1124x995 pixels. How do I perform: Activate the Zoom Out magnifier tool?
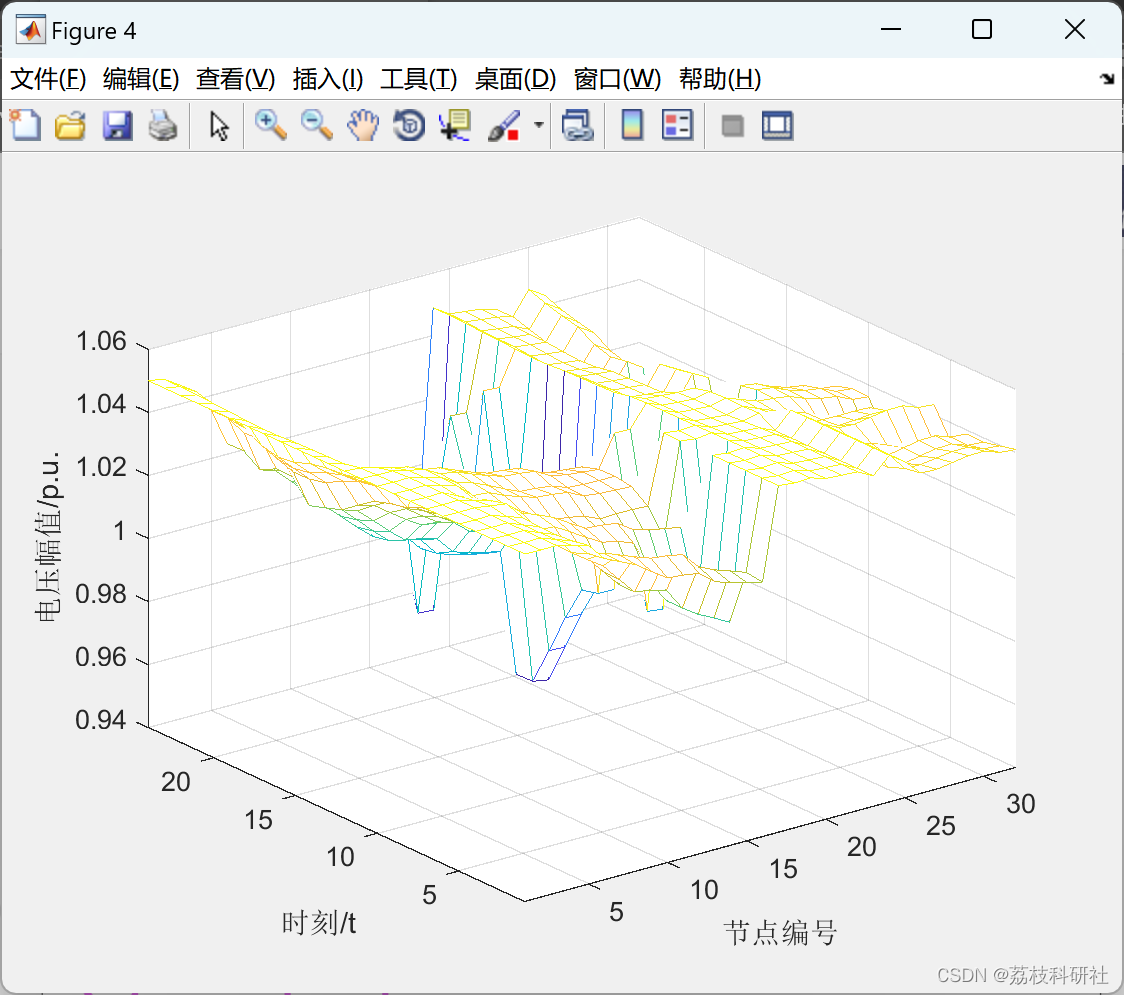pos(316,125)
